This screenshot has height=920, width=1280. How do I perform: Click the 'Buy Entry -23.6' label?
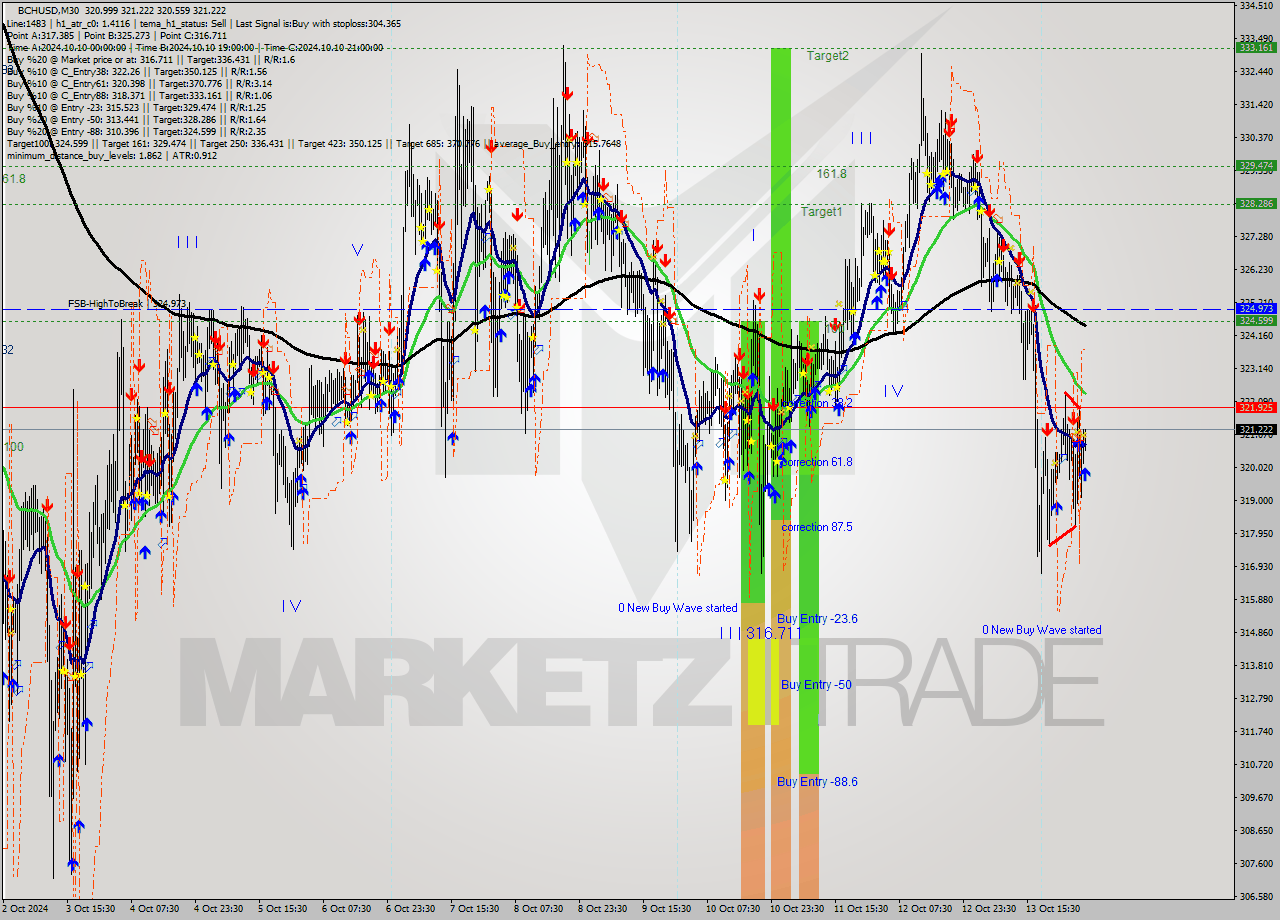click(817, 619)
